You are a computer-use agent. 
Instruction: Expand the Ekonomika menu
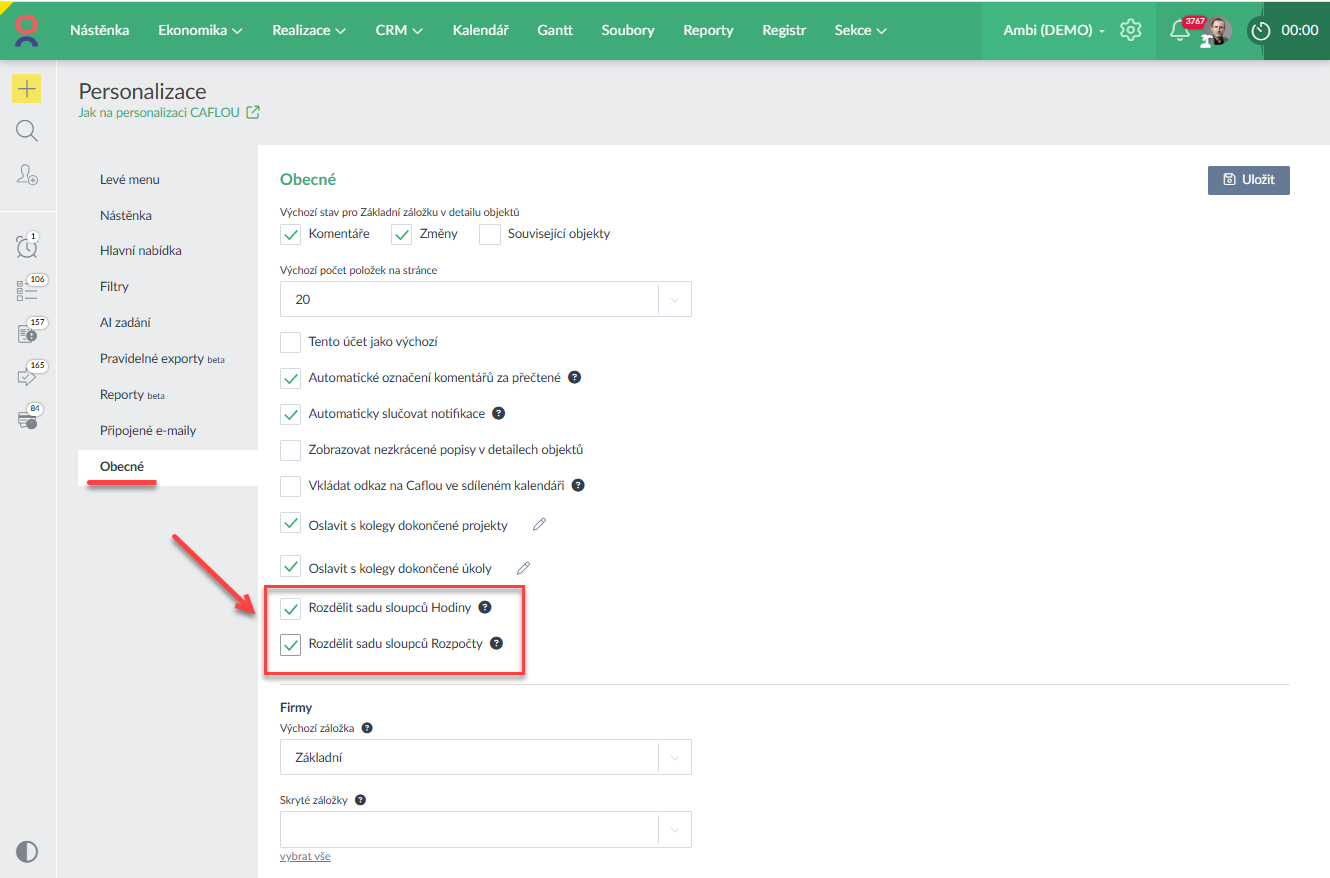[200, 30]
